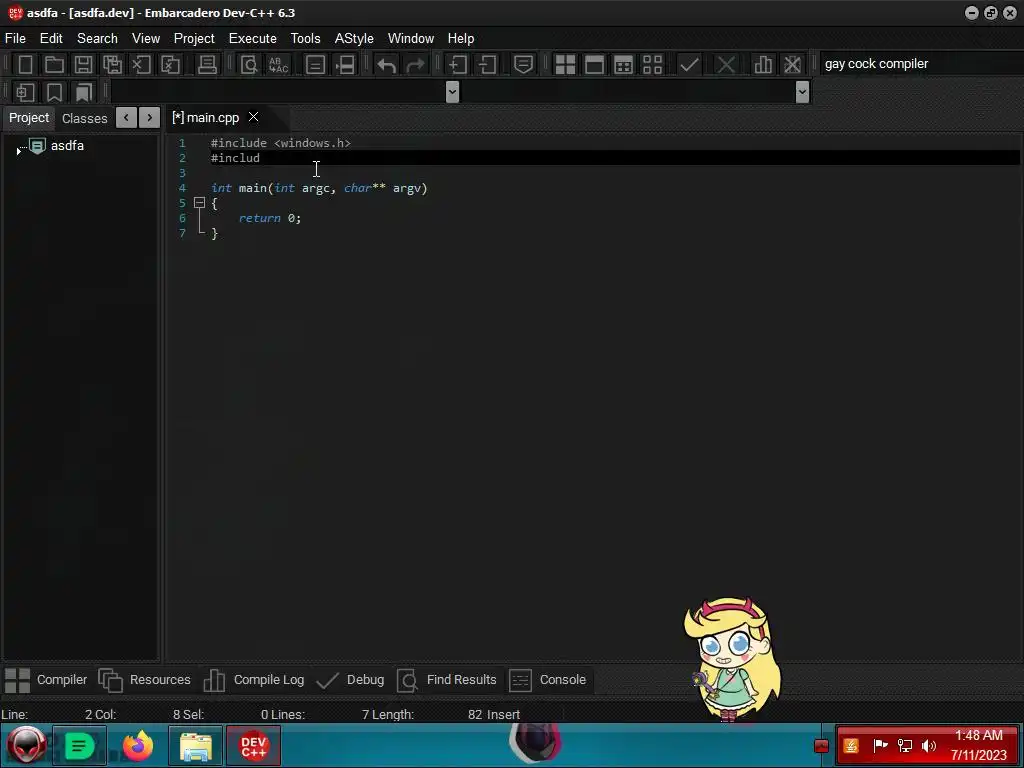Select the asdfa project item
Screen dimensions: 1024x768
67,146
